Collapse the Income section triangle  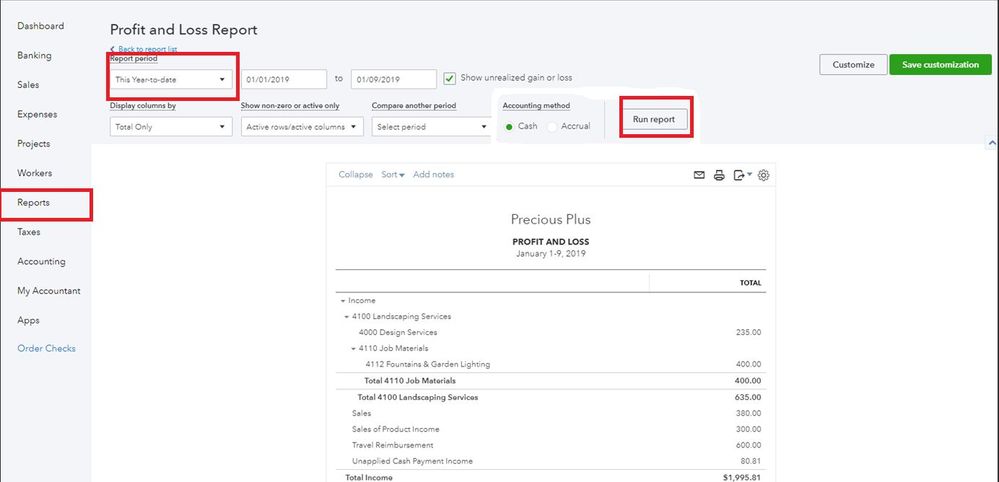point(343,300)
